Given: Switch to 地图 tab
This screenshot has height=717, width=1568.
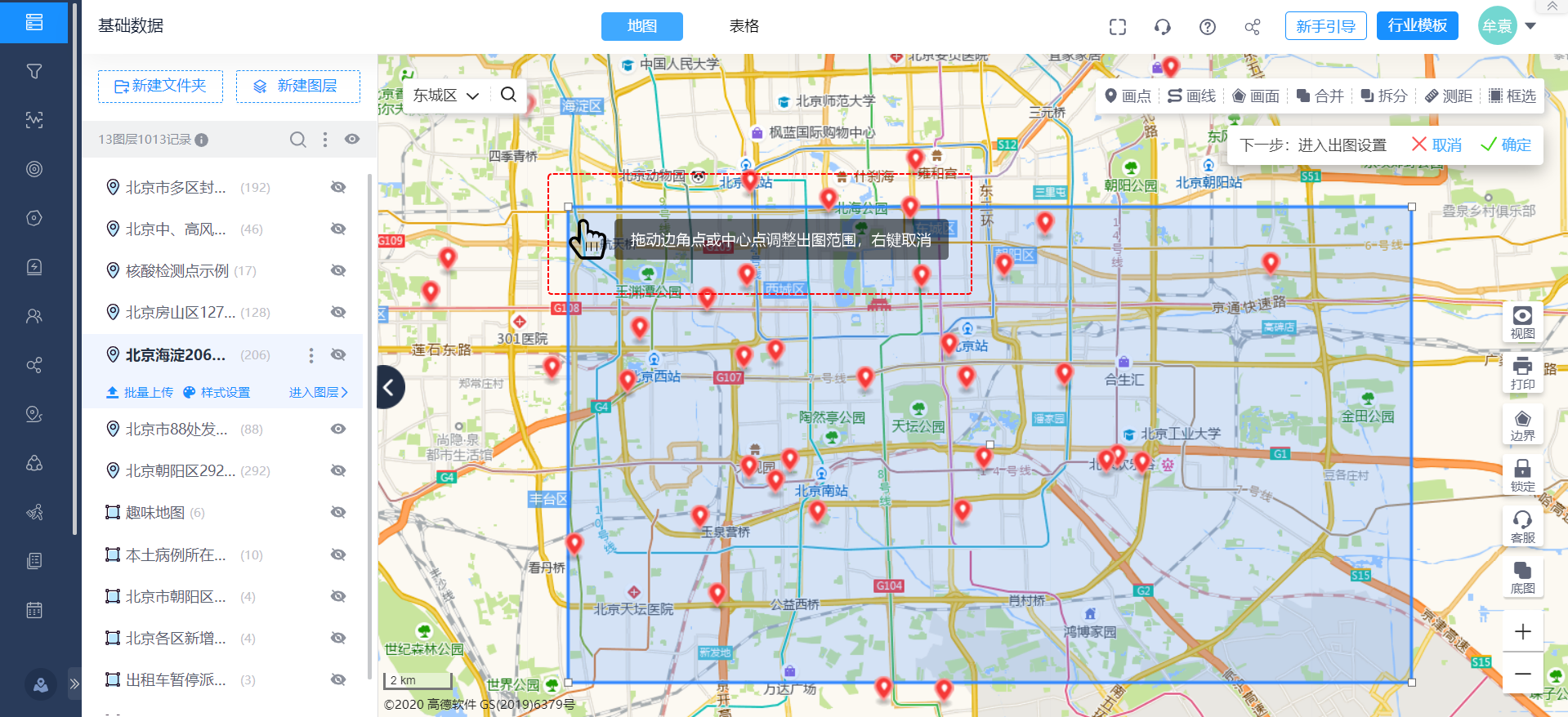Looking at the screenshot, I should [642, 26].
